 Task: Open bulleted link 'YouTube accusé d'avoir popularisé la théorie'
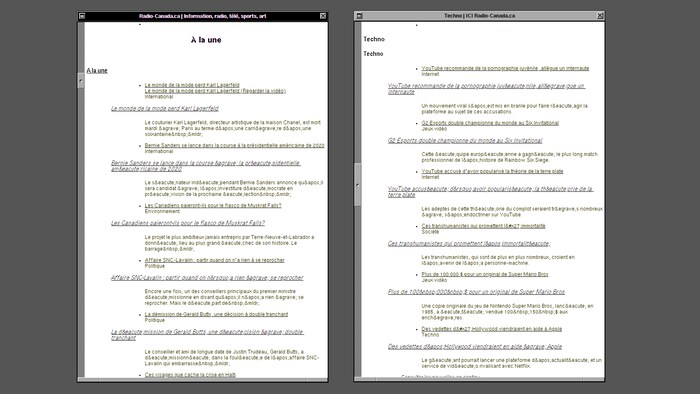coord(492,171)
